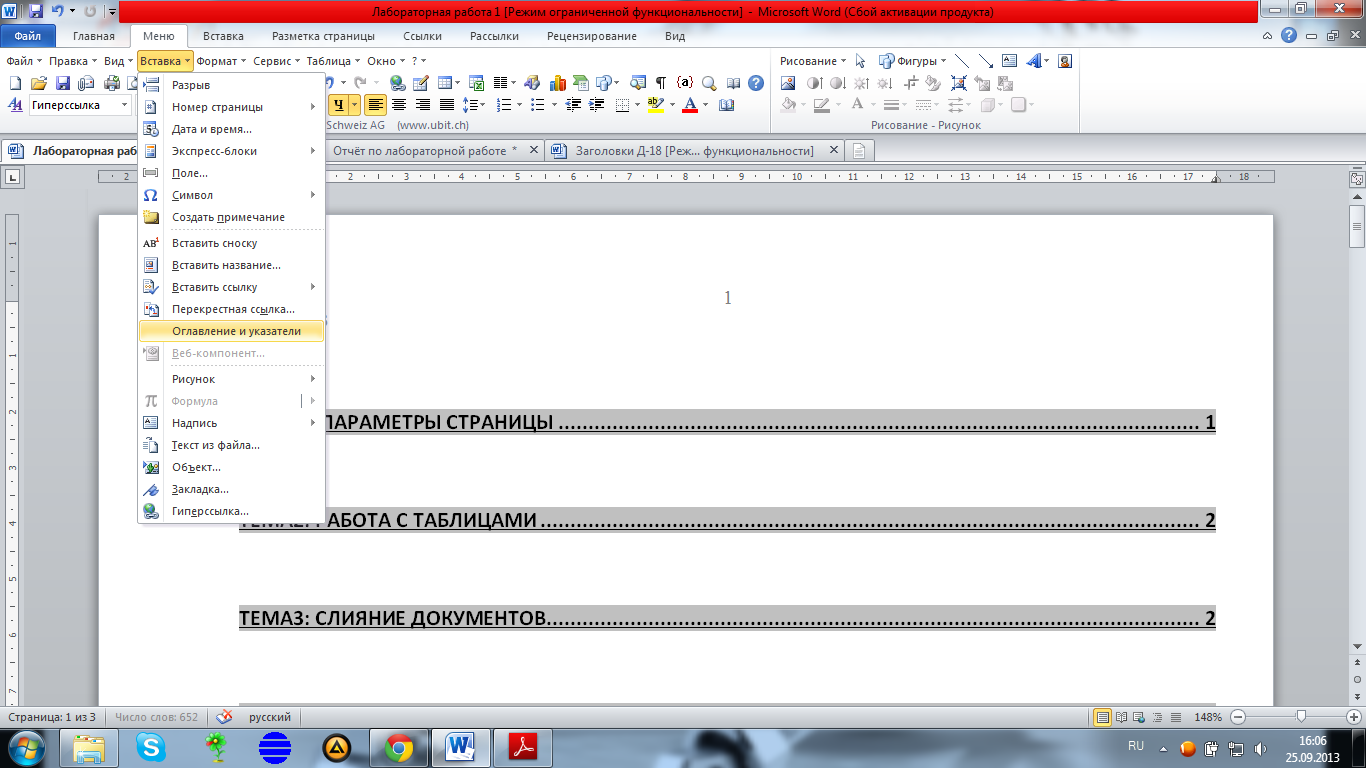
Task: Click the proofing errors status bar icon
Action: coord(224,717)
